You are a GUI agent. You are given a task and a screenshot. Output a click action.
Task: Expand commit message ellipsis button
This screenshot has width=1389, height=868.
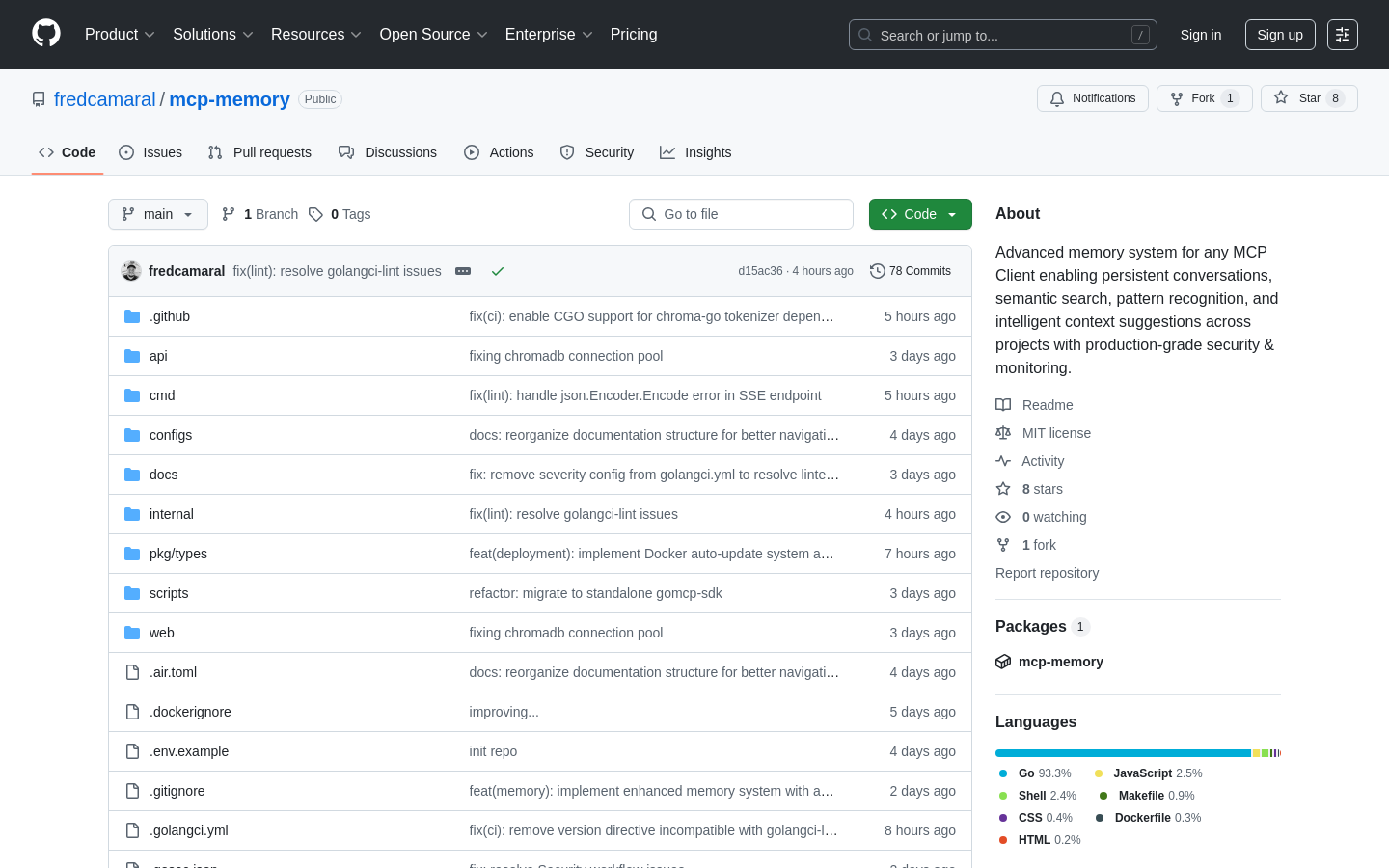click(x=463, y=271)
